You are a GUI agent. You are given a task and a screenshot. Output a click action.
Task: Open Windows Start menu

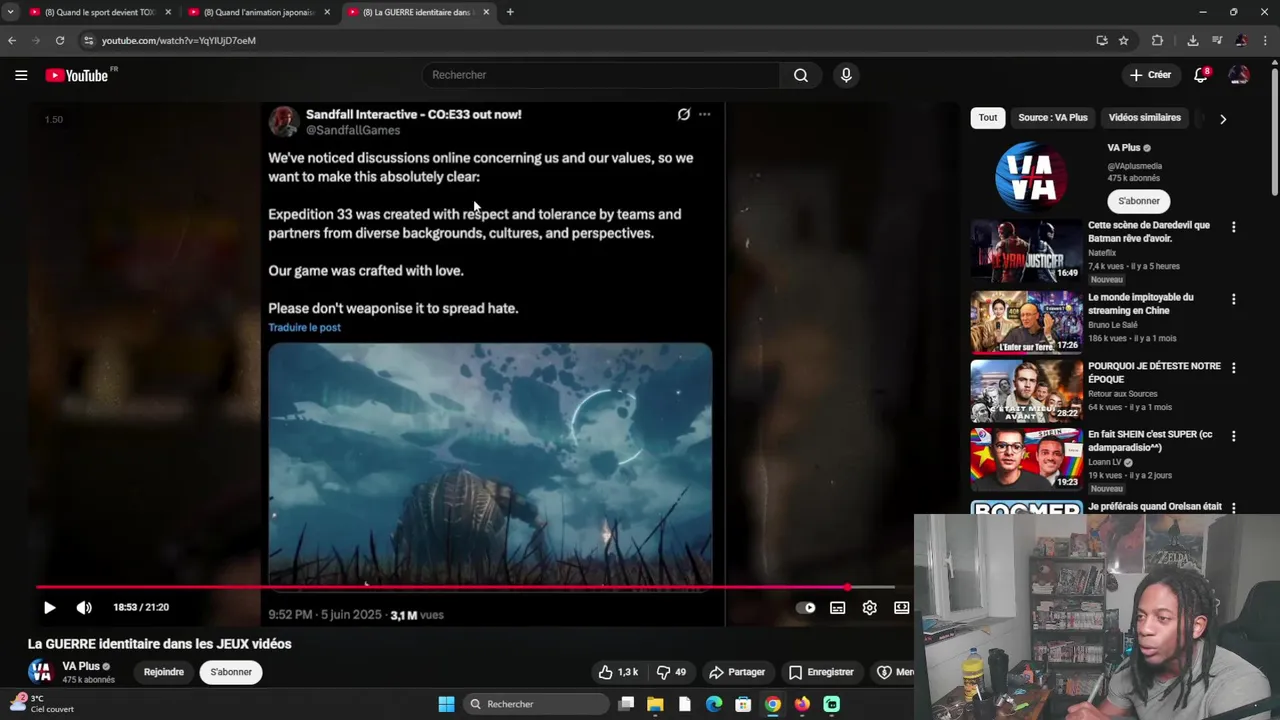446,704
